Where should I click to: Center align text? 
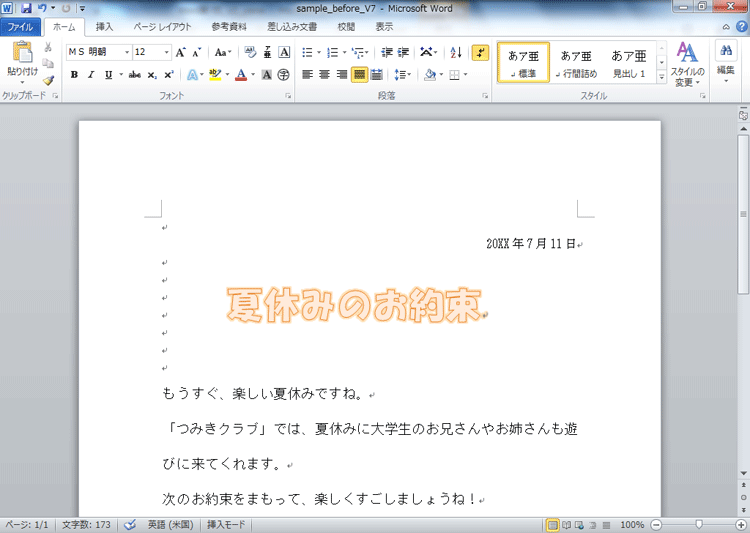pyautogui.click(x=325, y=75)
